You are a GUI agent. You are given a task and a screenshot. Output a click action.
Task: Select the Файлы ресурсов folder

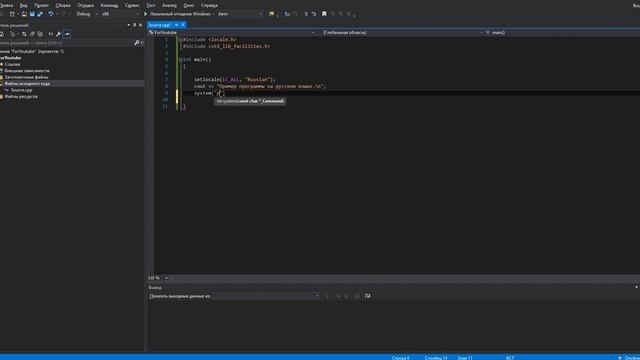[x=21, y=97]
